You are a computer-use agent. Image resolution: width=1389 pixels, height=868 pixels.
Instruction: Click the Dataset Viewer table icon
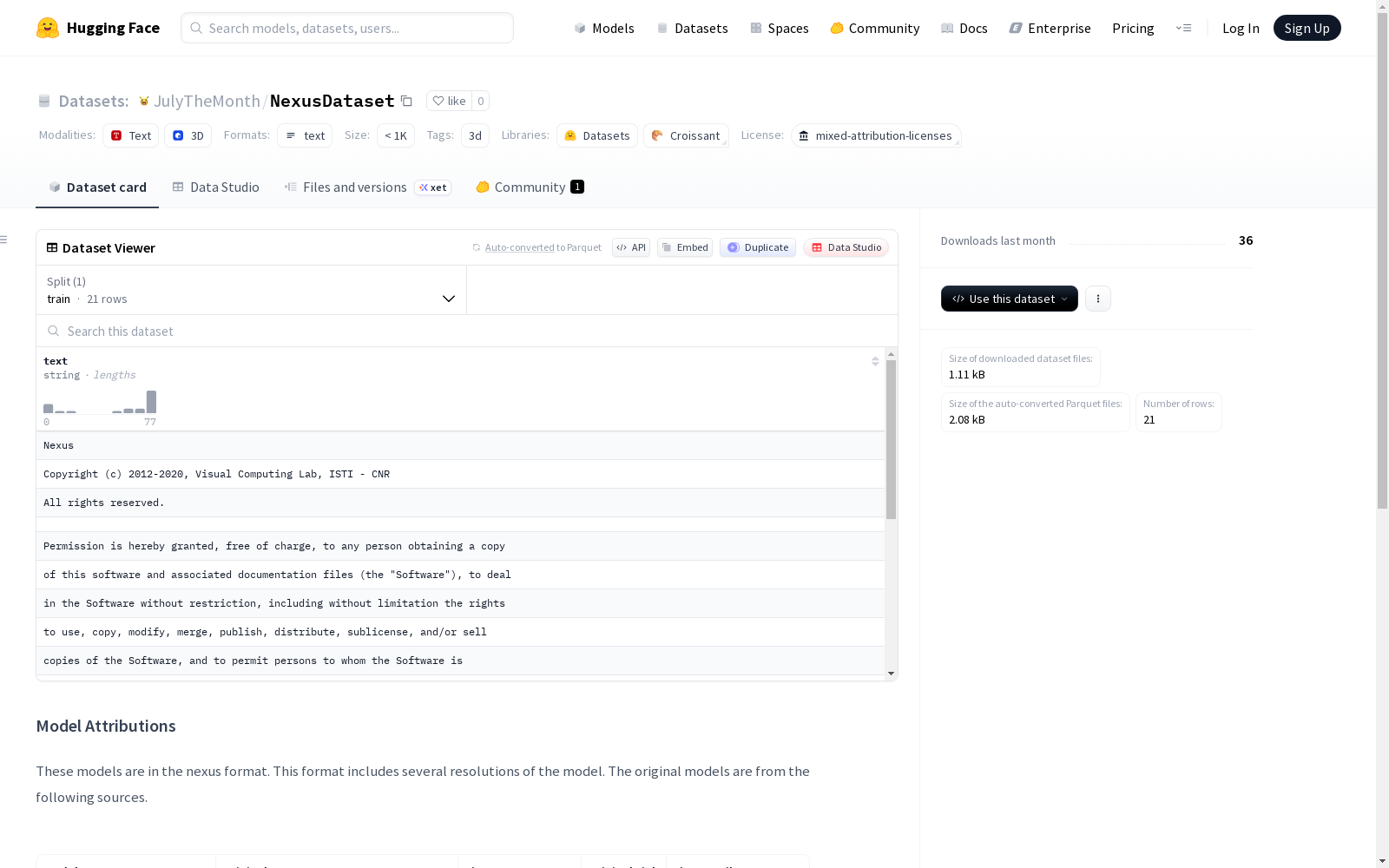coord(52,247)
